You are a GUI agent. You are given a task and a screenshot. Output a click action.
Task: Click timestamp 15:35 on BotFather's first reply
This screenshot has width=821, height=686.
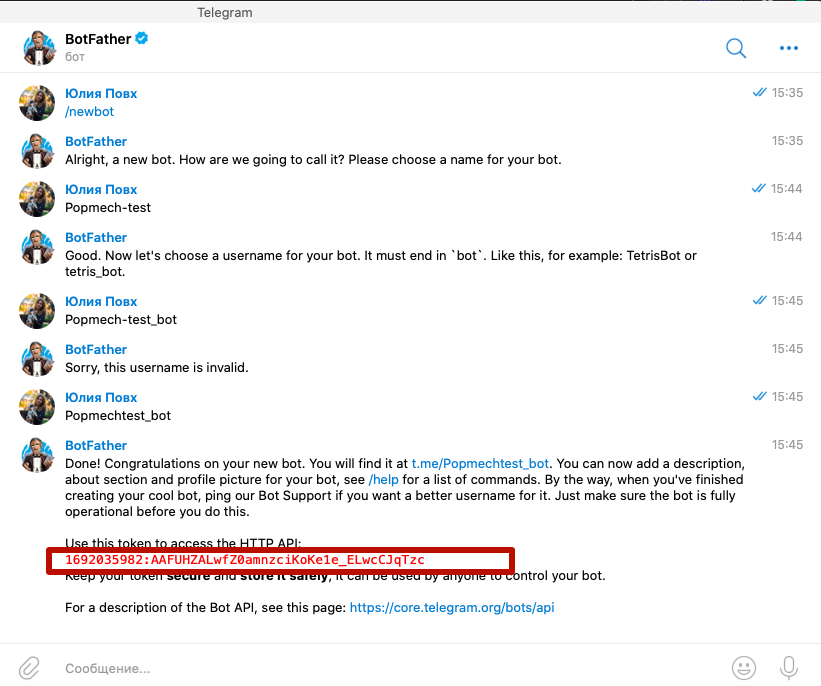(x=787, y=141)
